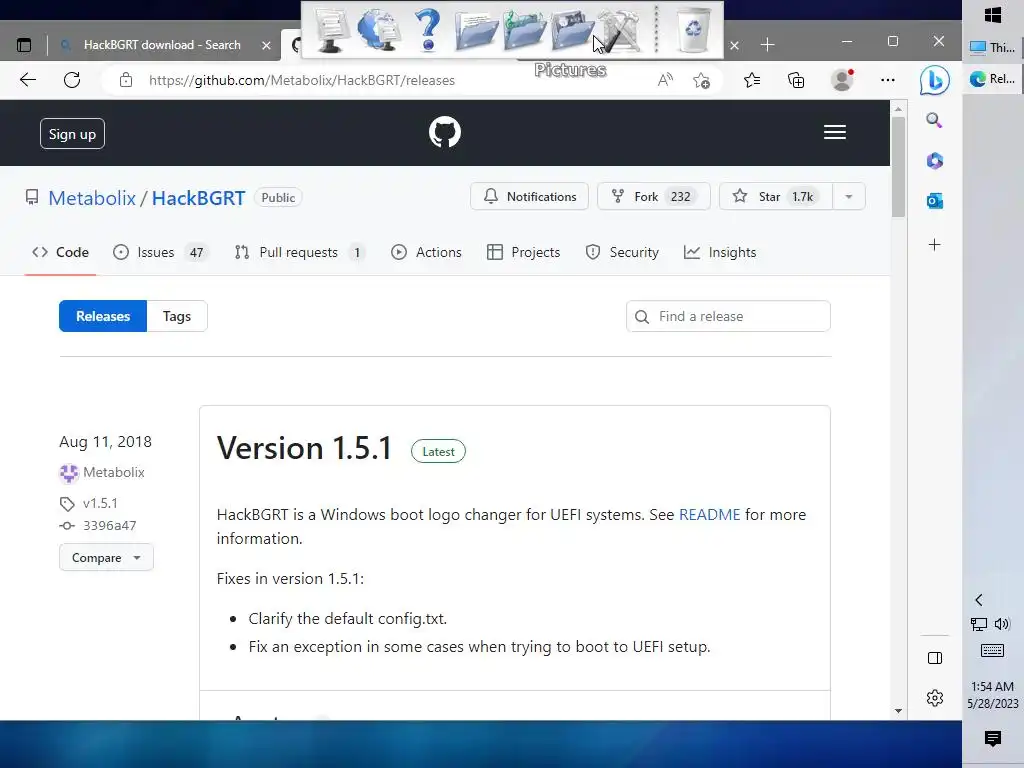Go to GitHub homepage via Octocat logo

pyautogui.click(x=445, y=133)
